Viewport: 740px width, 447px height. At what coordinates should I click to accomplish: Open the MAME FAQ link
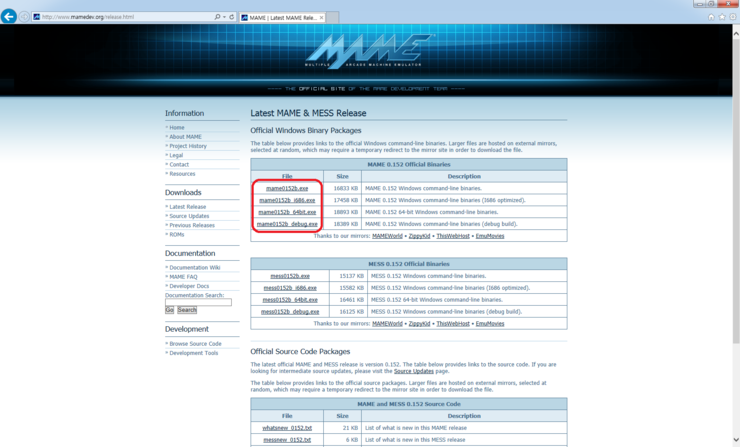pos(183,277)
